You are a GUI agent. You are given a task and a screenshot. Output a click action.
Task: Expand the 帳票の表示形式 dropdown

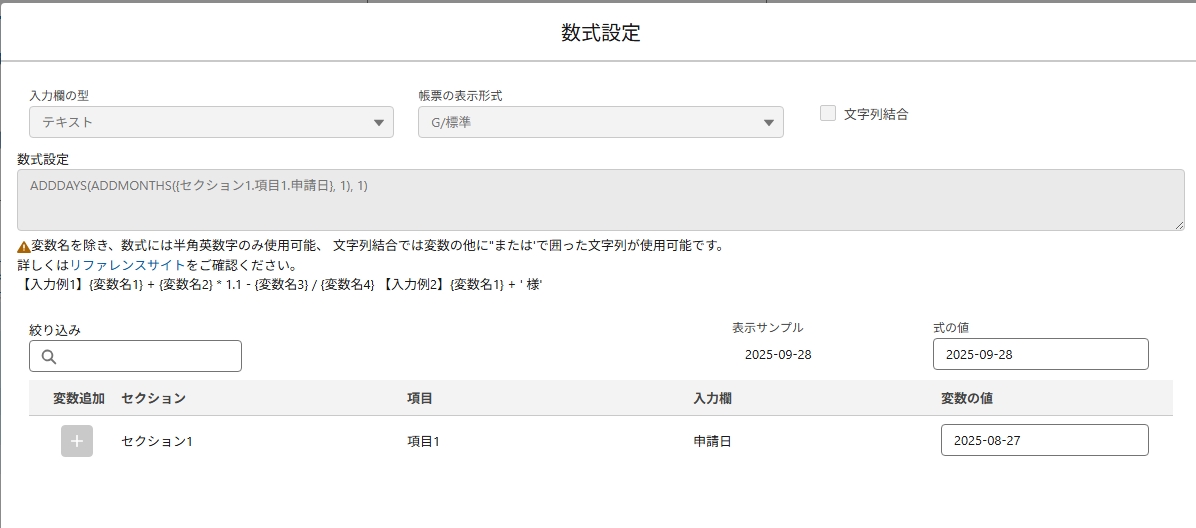600,122
